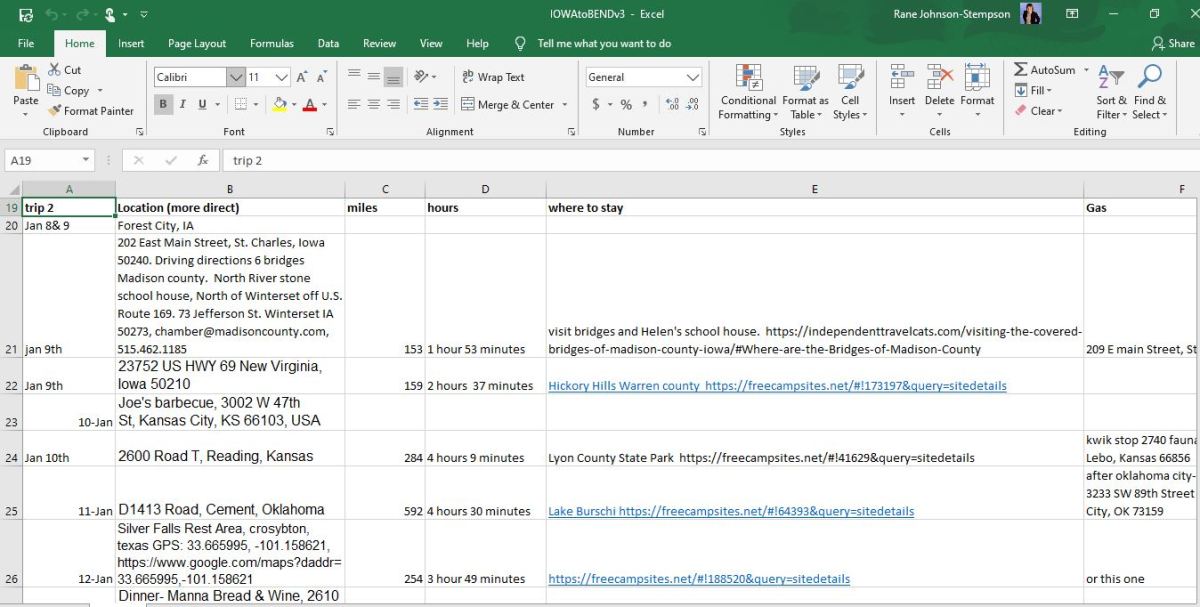Click the Paste clipboard icon
The image size is (1200, 607).
[26, 80]
